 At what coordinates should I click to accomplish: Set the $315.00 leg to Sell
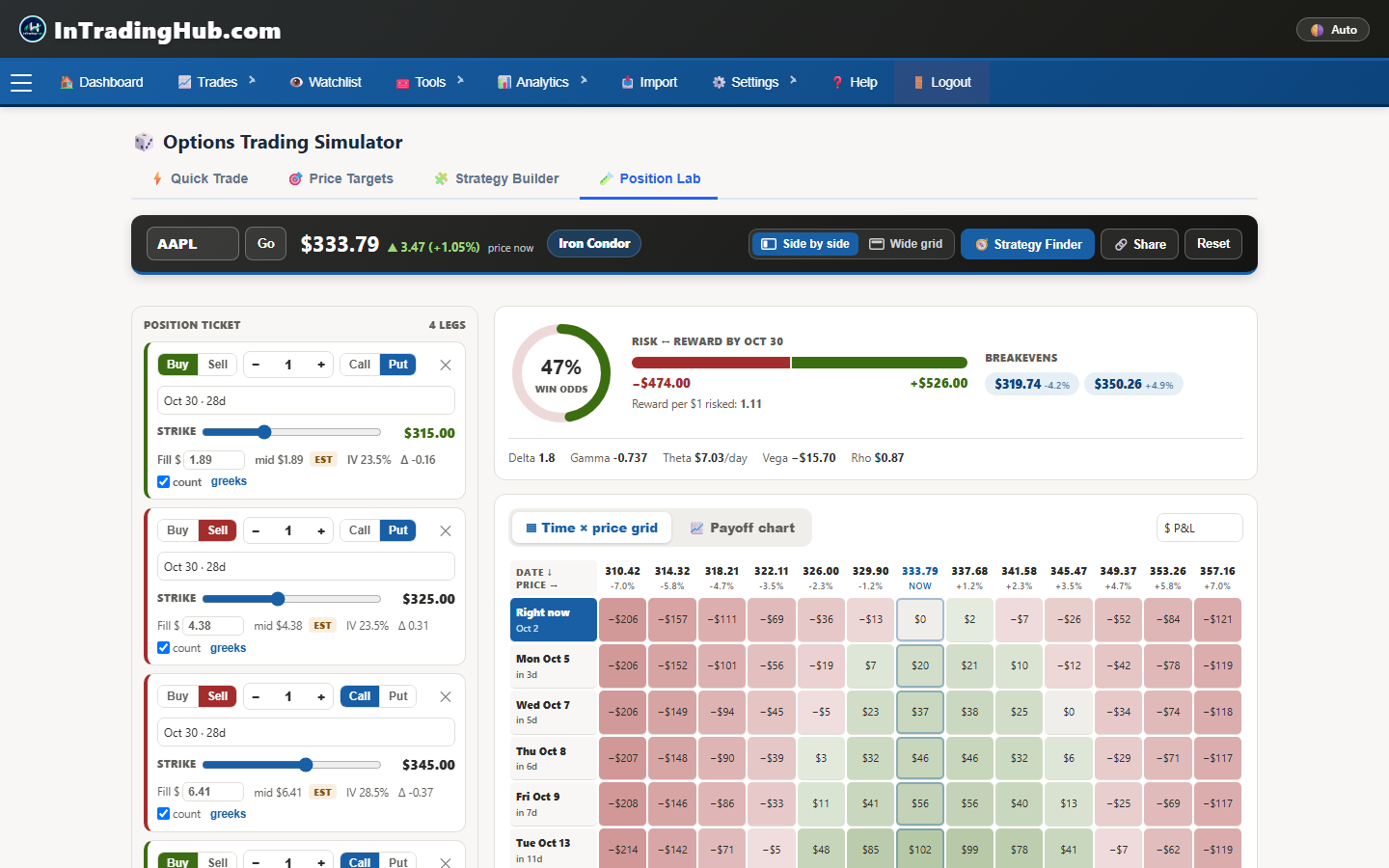(x=218, y=365)
